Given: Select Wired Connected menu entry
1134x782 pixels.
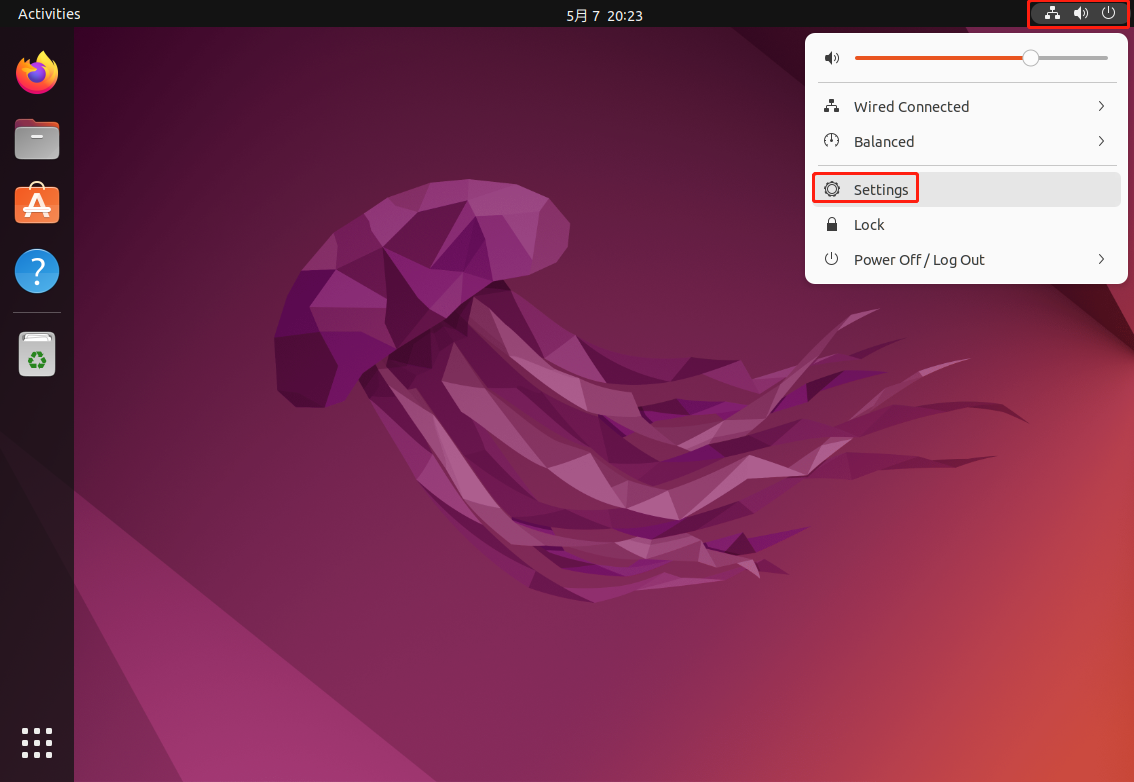Looking at the screenshot, I should tap(966, 106).
